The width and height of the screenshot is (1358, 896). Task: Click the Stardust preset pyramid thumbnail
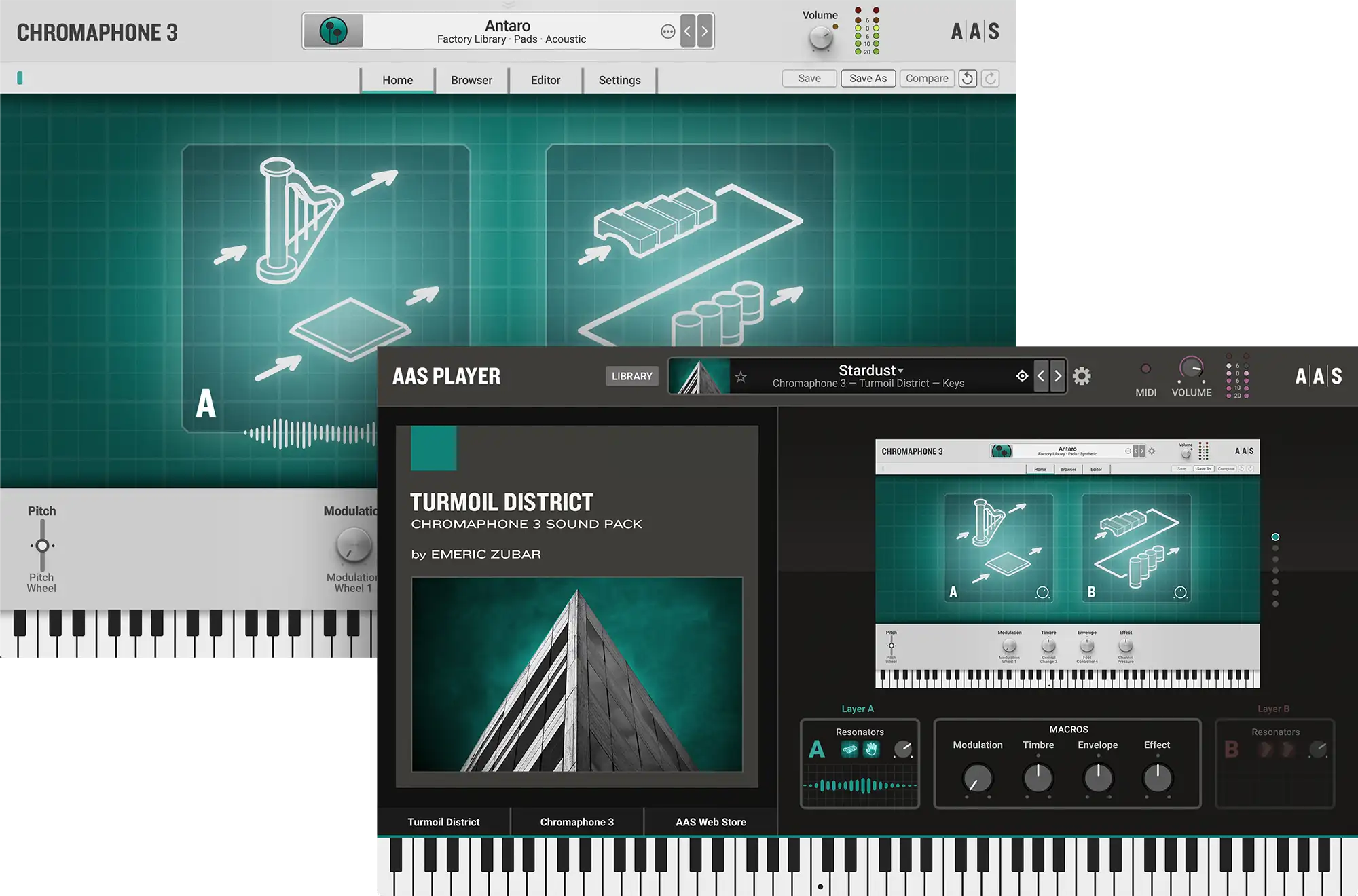click(x=699, y=376)
